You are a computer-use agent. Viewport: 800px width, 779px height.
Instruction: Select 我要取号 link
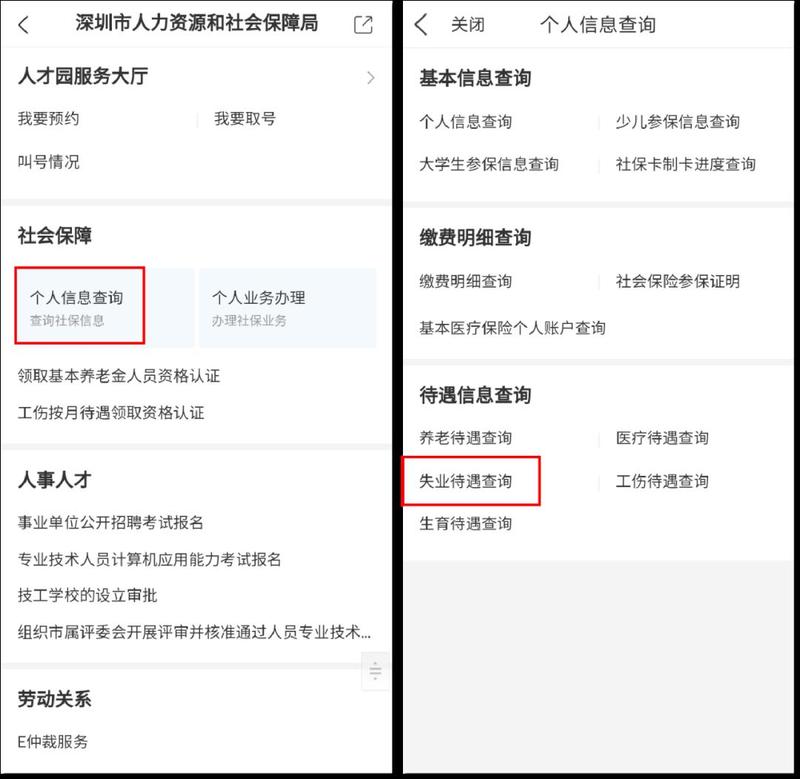[x=245, y=119]
